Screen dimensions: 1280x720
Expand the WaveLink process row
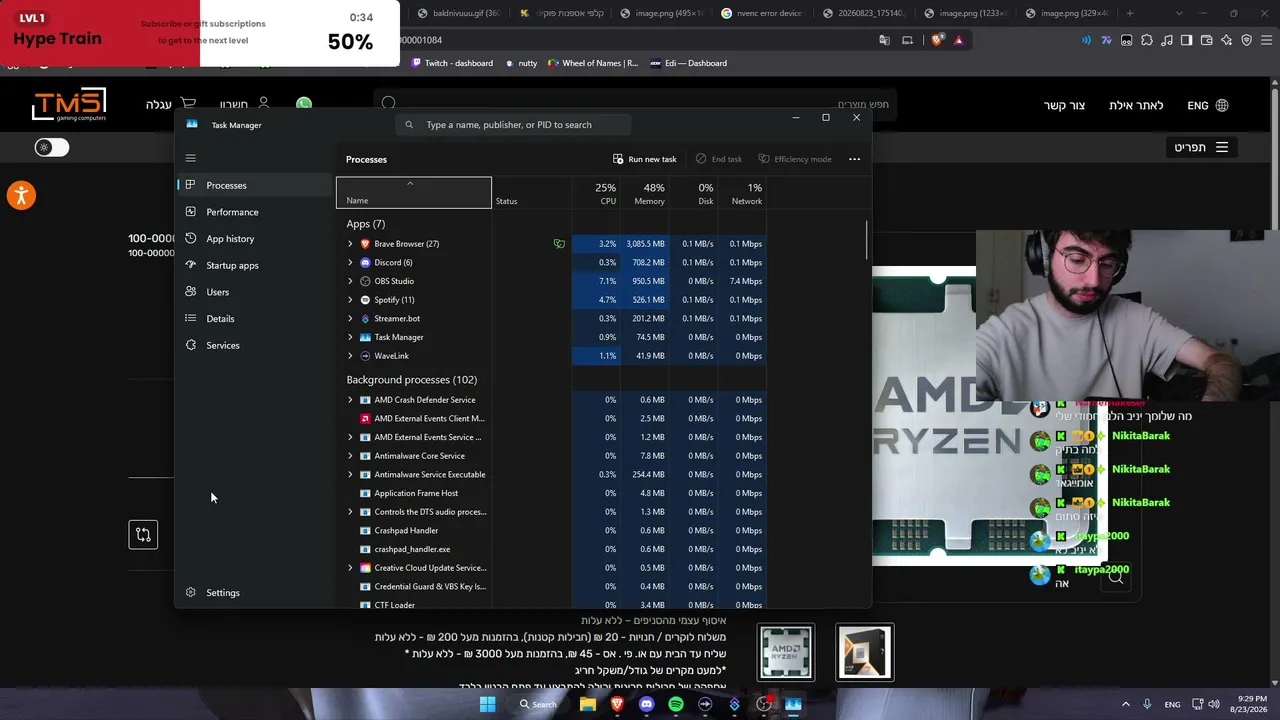coord(350,356)
